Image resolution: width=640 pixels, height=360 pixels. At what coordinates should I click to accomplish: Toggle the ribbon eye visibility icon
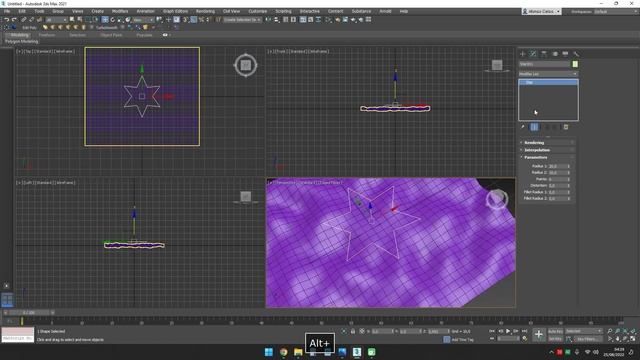click(165, 35)
